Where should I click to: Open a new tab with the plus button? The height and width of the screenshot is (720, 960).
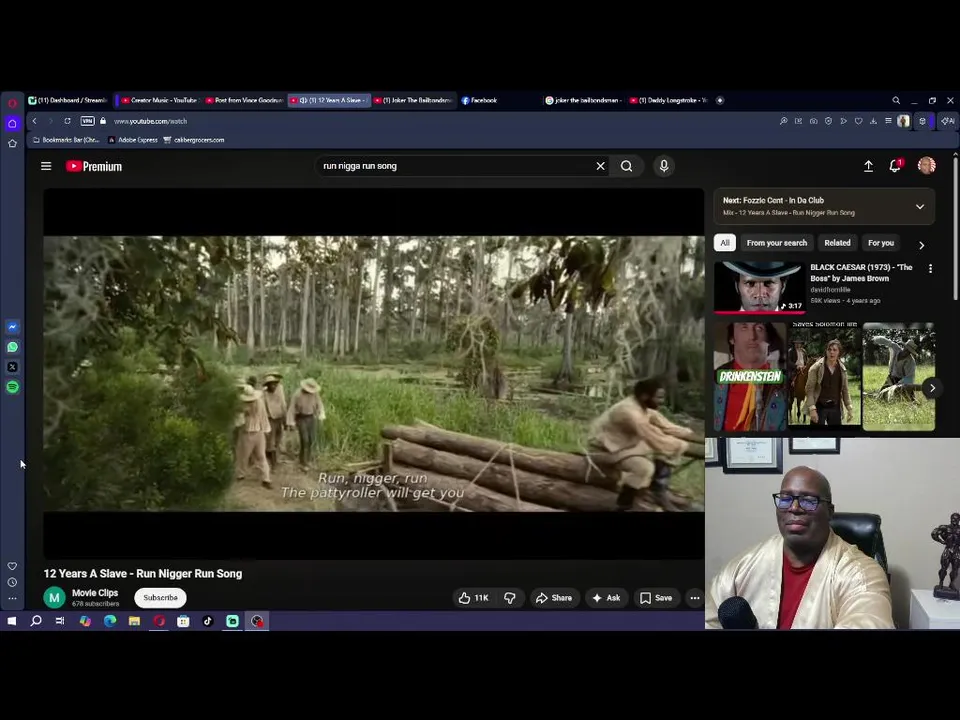coord(720,100)
